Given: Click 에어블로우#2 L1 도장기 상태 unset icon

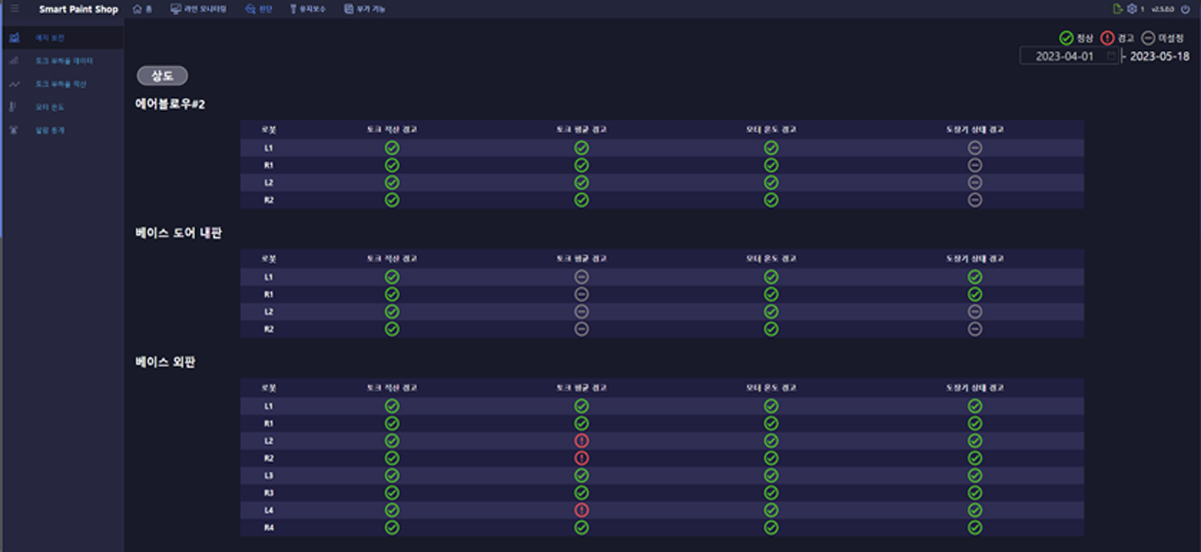Looking at the screenshot, I should click(x=975, y=148).
